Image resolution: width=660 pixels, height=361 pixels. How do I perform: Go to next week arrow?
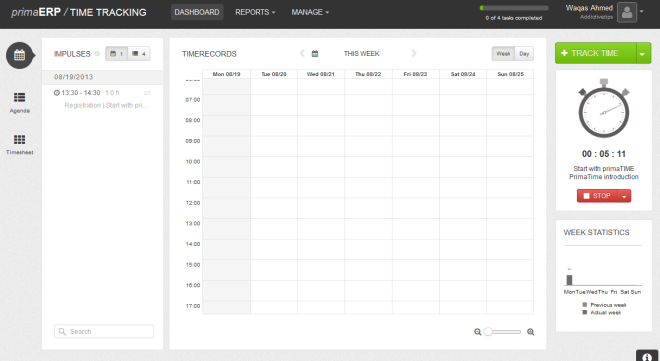[x=414, y=53]
